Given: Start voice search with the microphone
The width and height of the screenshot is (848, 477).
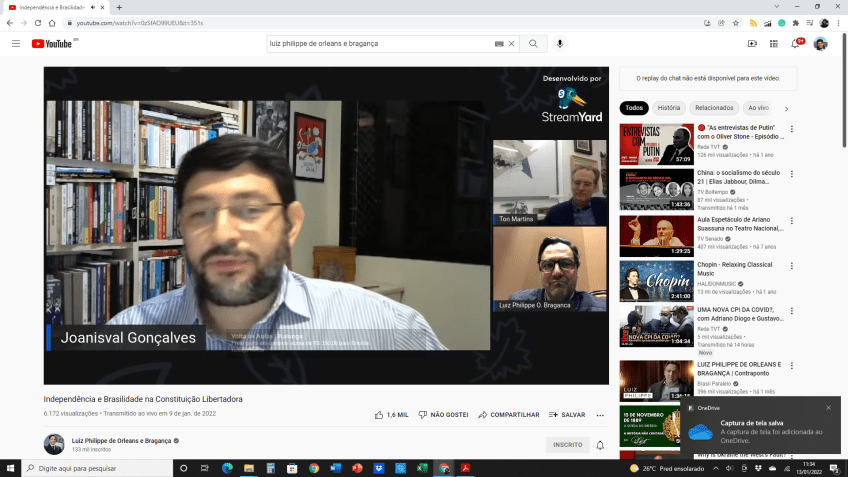Looking at the screenshot, I should (x=560, y=44).
